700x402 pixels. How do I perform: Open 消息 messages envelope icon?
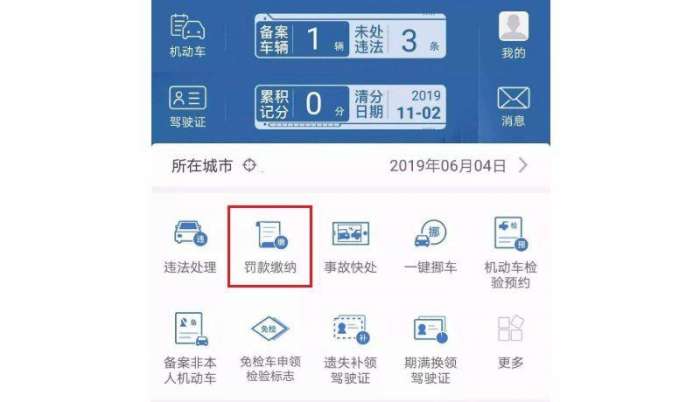[513, 107]
